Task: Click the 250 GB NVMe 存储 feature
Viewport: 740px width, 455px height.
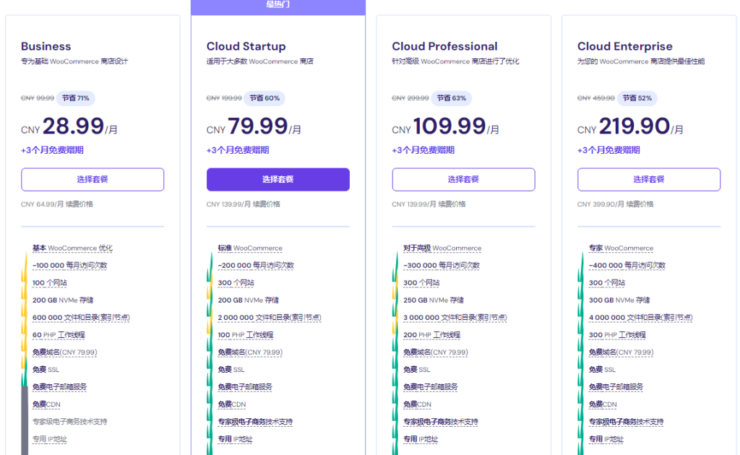Action: (x=433, y=300)
